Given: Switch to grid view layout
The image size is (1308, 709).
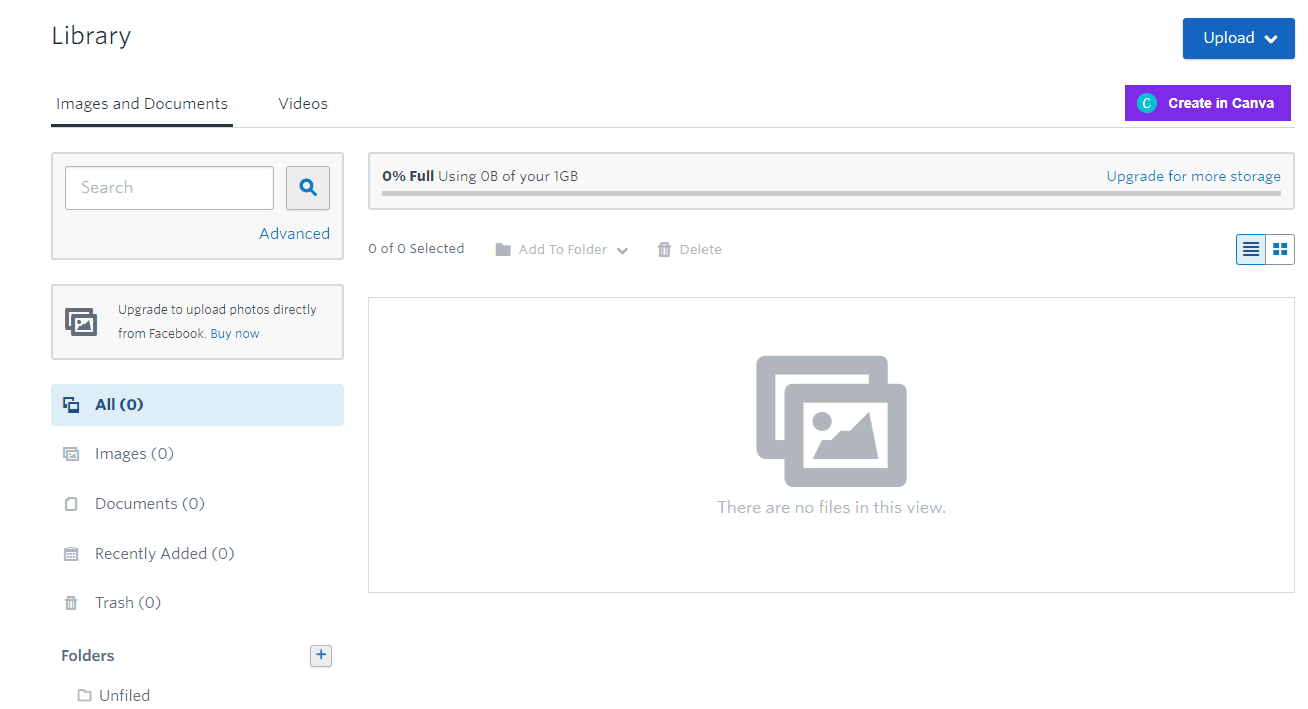Looking at the screenshot, I should pos(1280,249).
